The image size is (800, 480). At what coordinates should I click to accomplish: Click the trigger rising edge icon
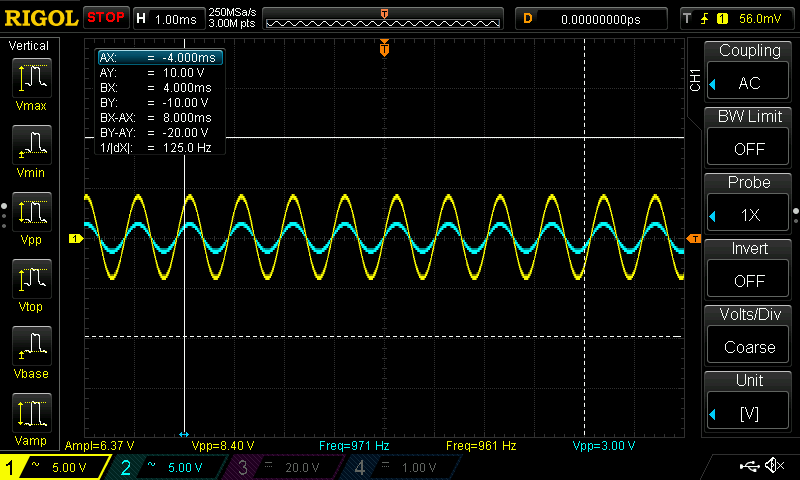click(704, 19)
